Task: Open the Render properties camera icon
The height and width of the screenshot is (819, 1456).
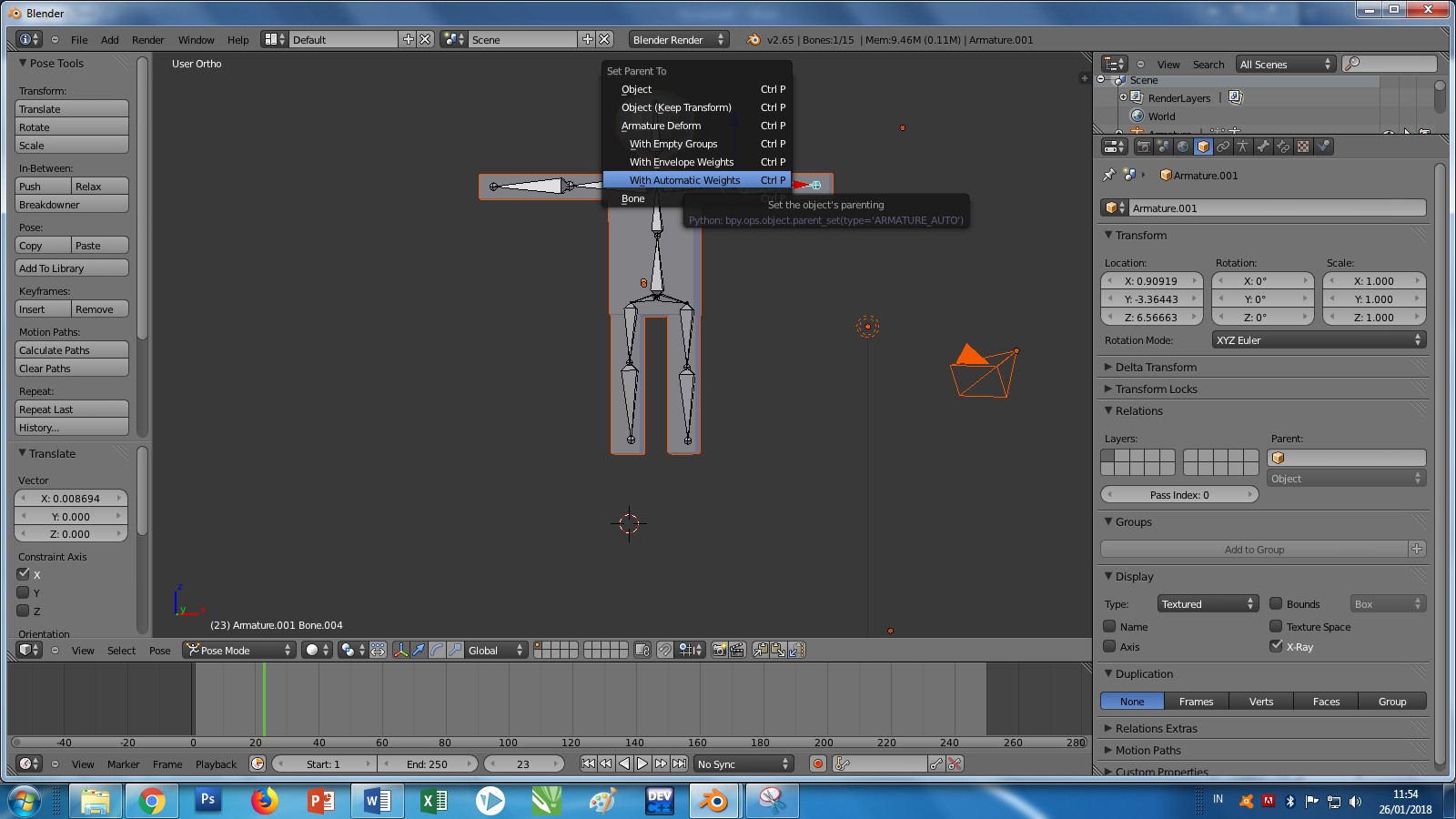Action: pos(1145,147)
